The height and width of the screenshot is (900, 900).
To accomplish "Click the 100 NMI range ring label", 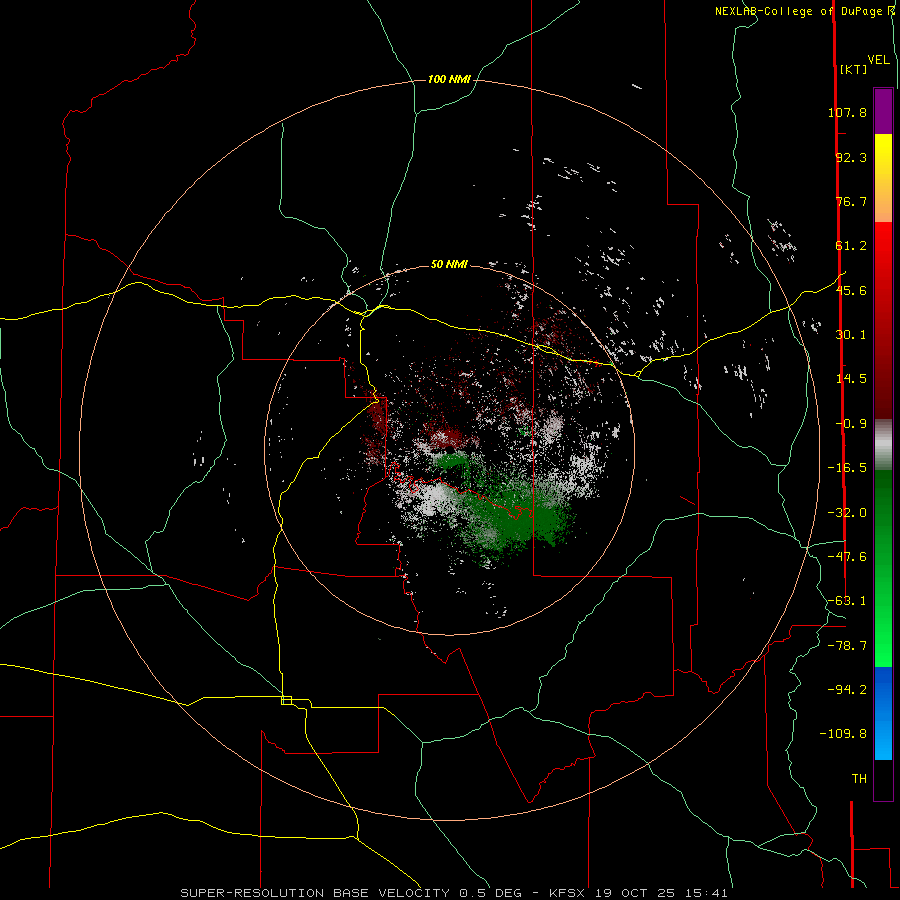I will (449, 79).
